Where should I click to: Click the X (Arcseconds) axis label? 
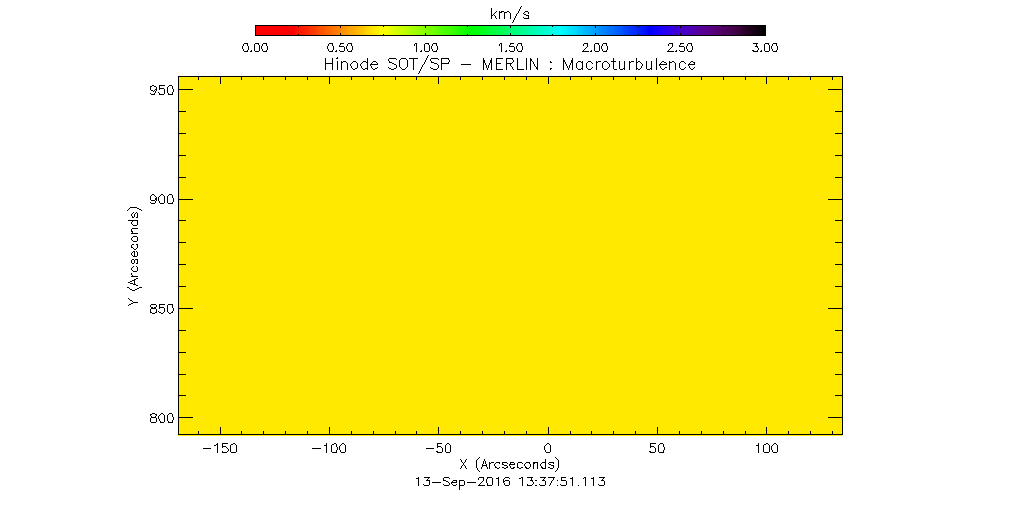pos(510,465)
